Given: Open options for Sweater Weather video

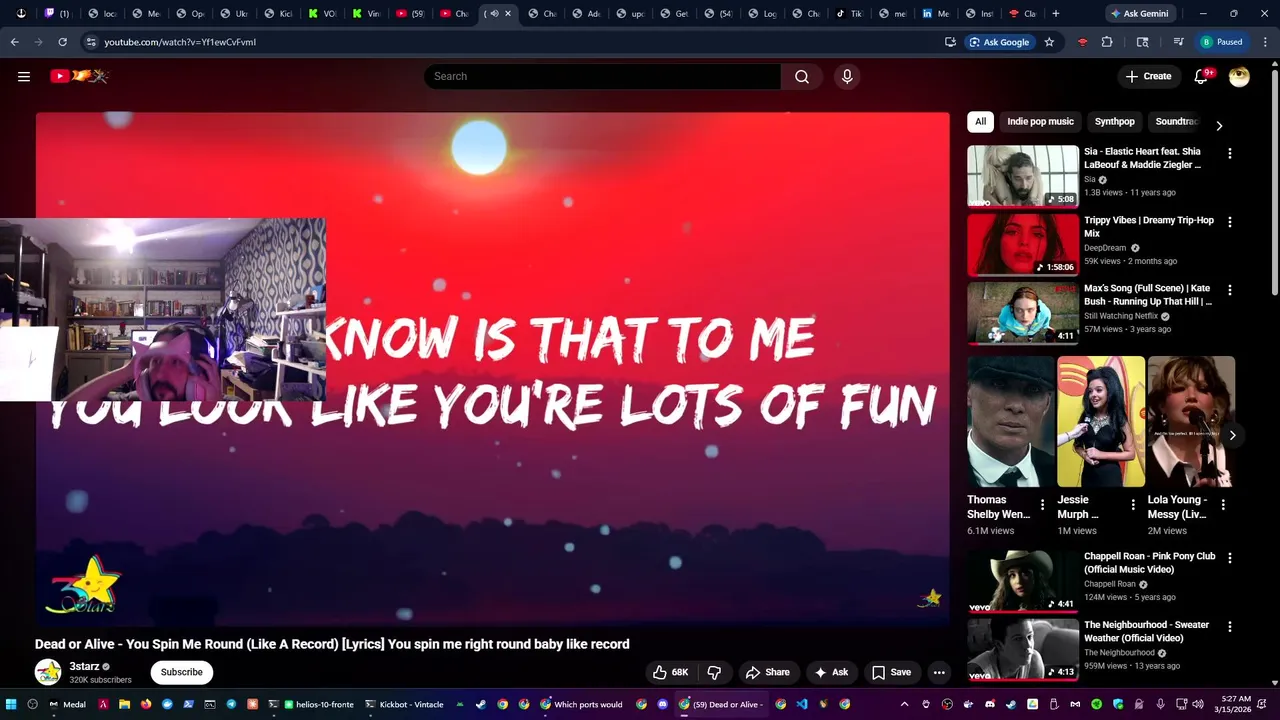Looking at the screenshot, I should point(1229,626).
